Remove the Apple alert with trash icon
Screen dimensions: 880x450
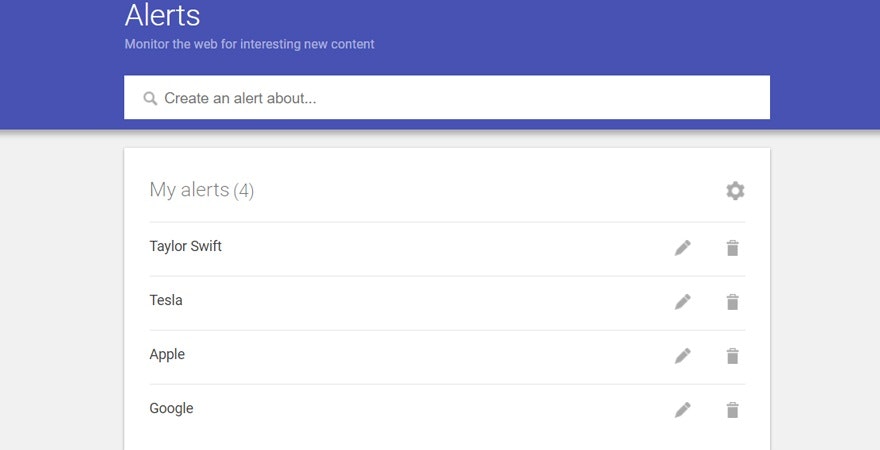(732, 356)
